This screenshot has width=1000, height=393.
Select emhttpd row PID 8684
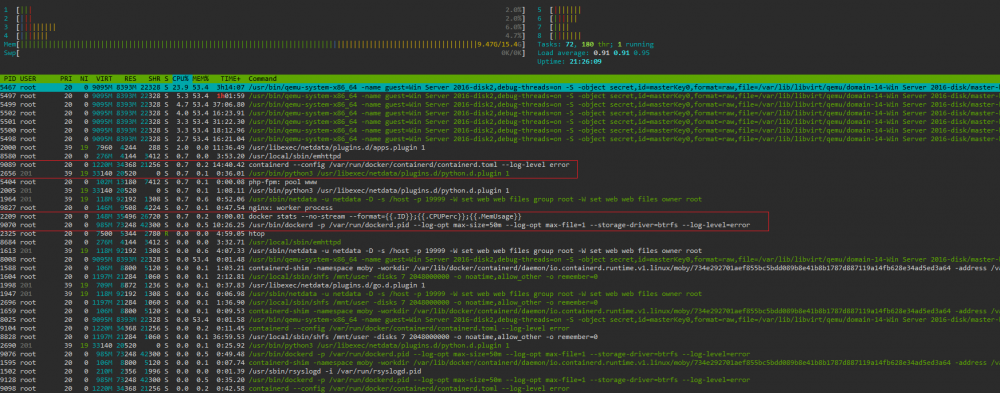click(x=500, y=242)
